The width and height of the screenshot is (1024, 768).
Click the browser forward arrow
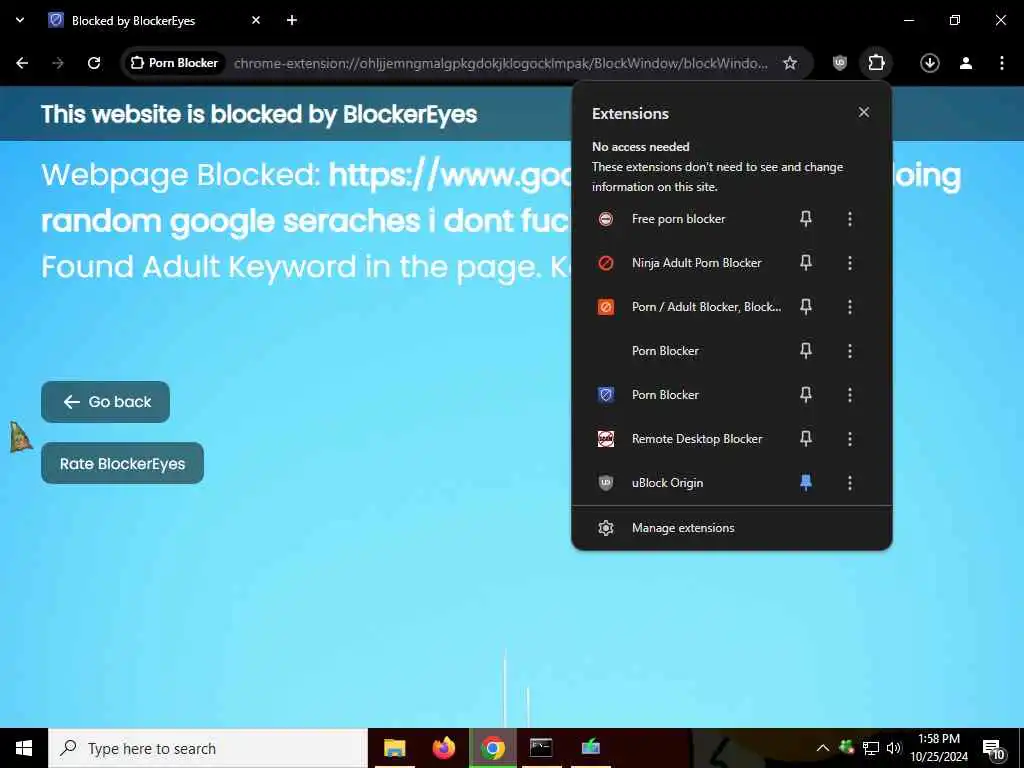pos(58,63)
